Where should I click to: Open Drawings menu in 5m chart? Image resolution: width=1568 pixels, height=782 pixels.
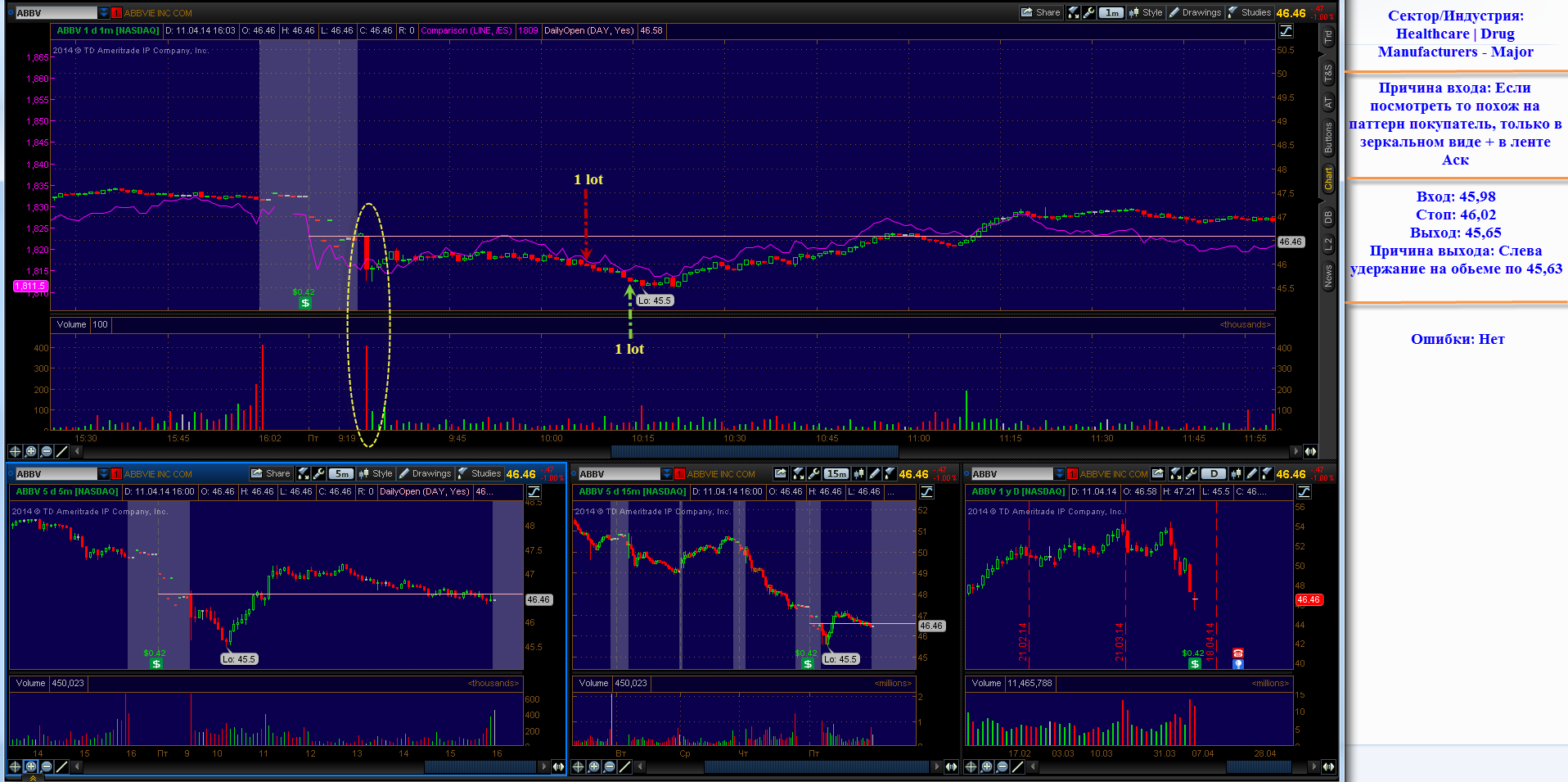[425, 473]
